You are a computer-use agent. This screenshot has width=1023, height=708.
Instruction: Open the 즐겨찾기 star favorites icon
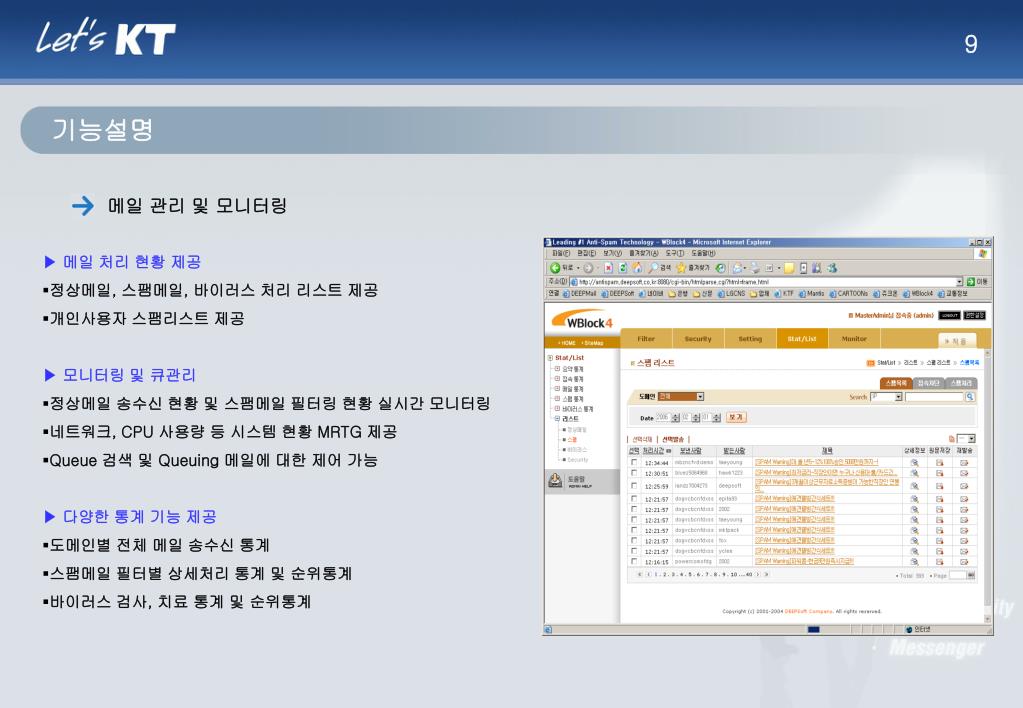(x=681, y=268)
